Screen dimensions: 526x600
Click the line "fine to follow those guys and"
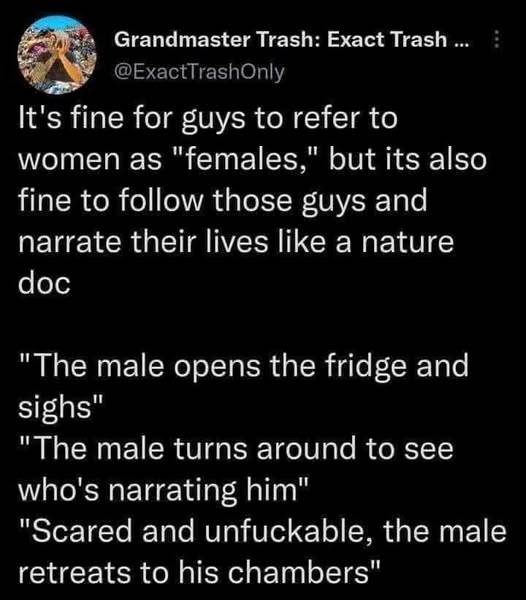(x=223, y=201)
